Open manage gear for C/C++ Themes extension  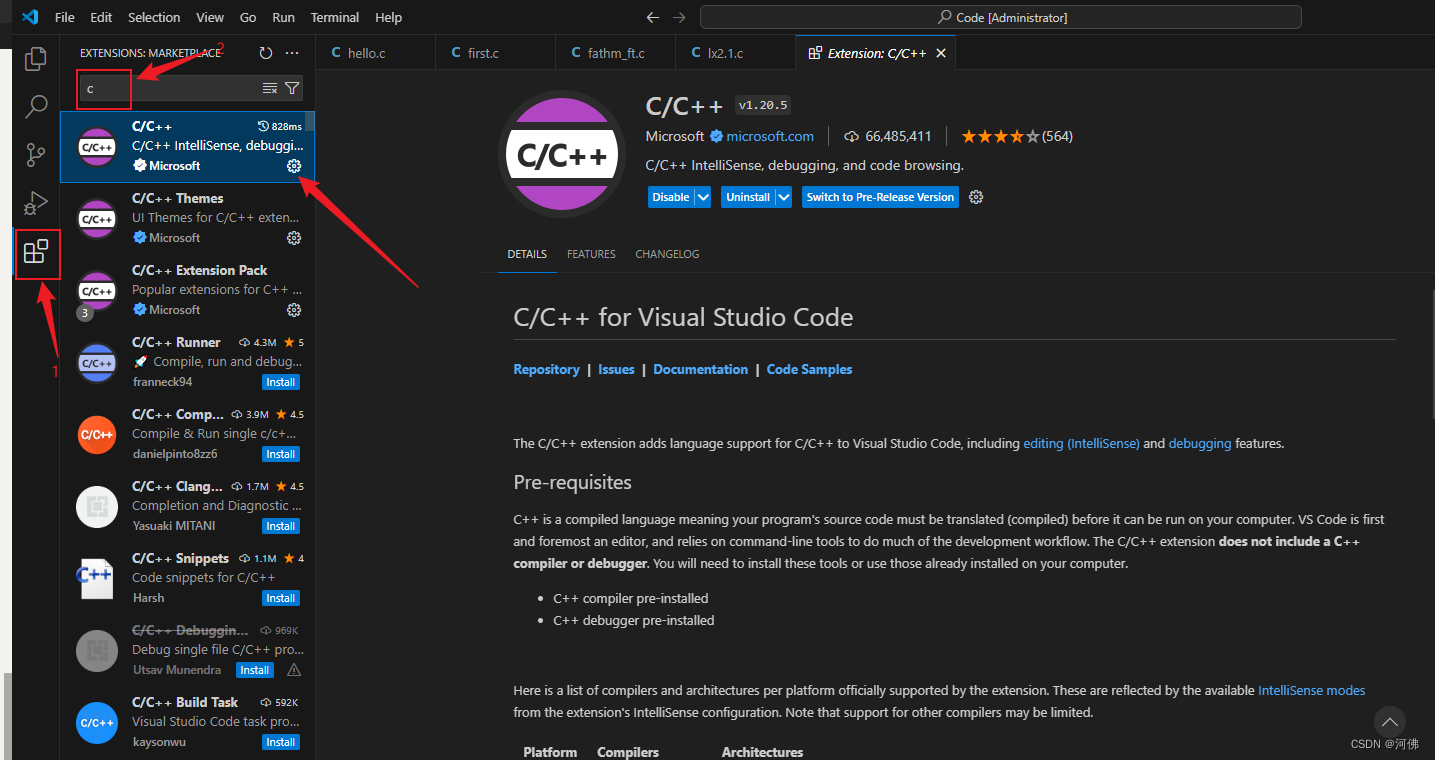click(x=294, y=238)
